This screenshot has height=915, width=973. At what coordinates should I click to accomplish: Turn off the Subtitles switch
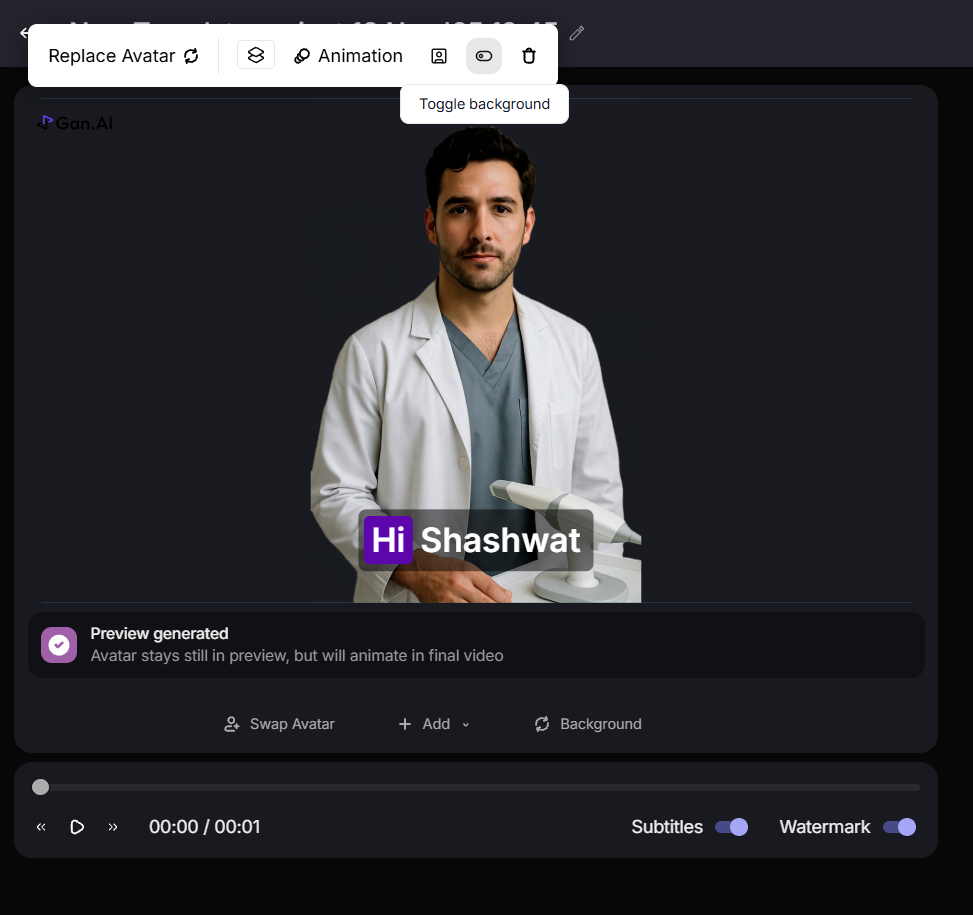click(731, 827)
